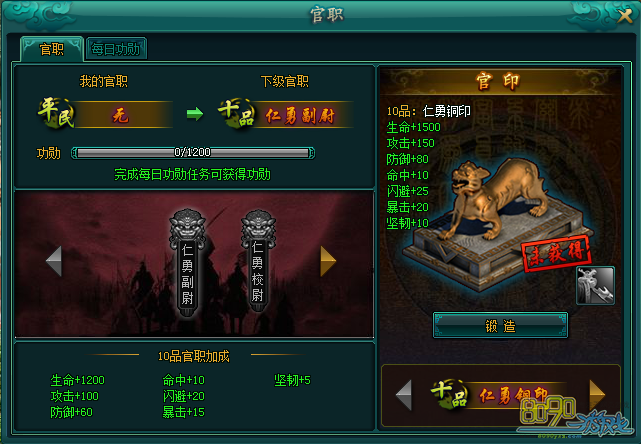Click the 仁勇副尉 next rank banner
The height and width of the screenshot is (444, 641).
click(300, 115)
